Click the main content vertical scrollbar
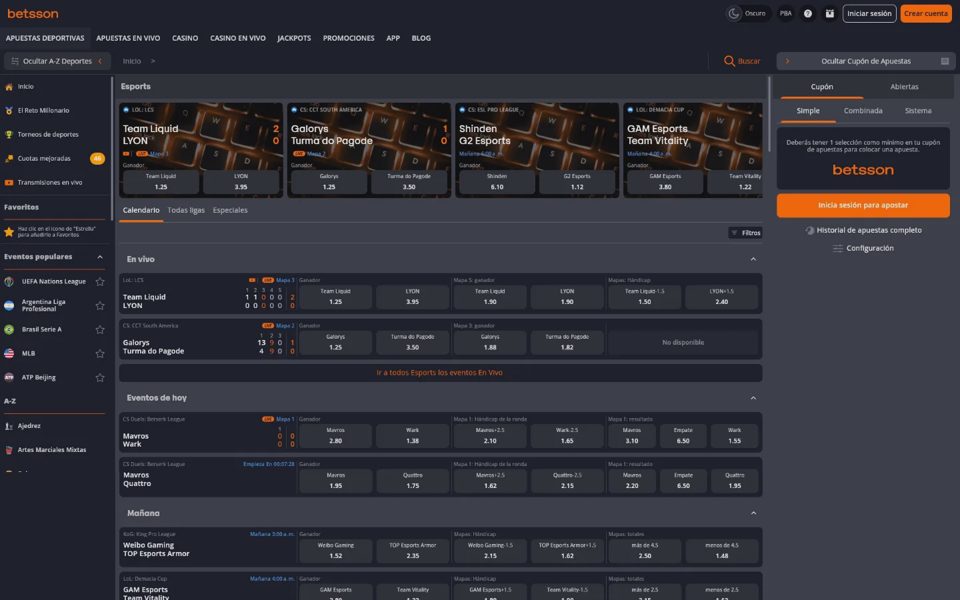 769,114
